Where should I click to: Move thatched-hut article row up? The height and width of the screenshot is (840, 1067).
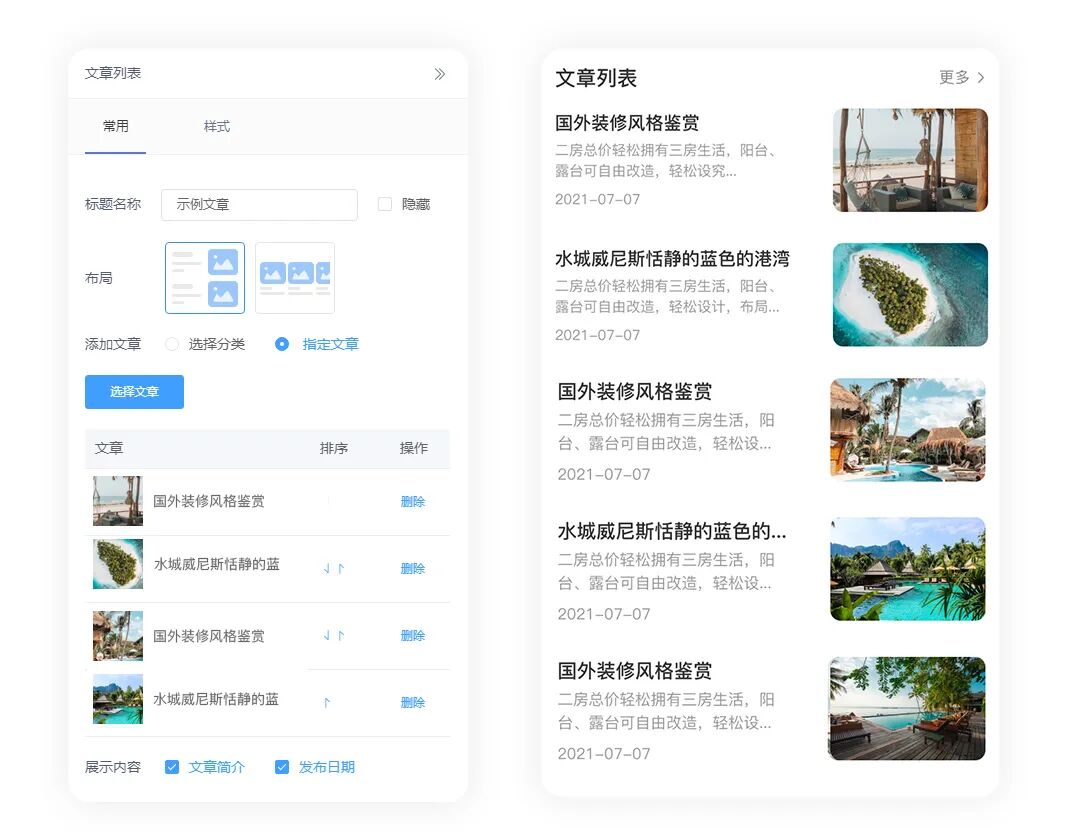[341, 635]
